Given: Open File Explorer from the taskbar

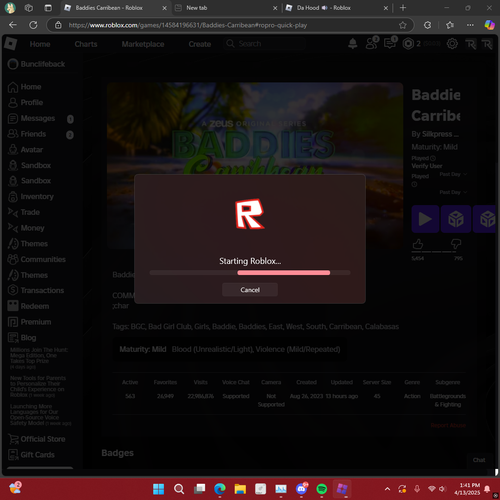Looking at the screenshot, I should (240, 489).
